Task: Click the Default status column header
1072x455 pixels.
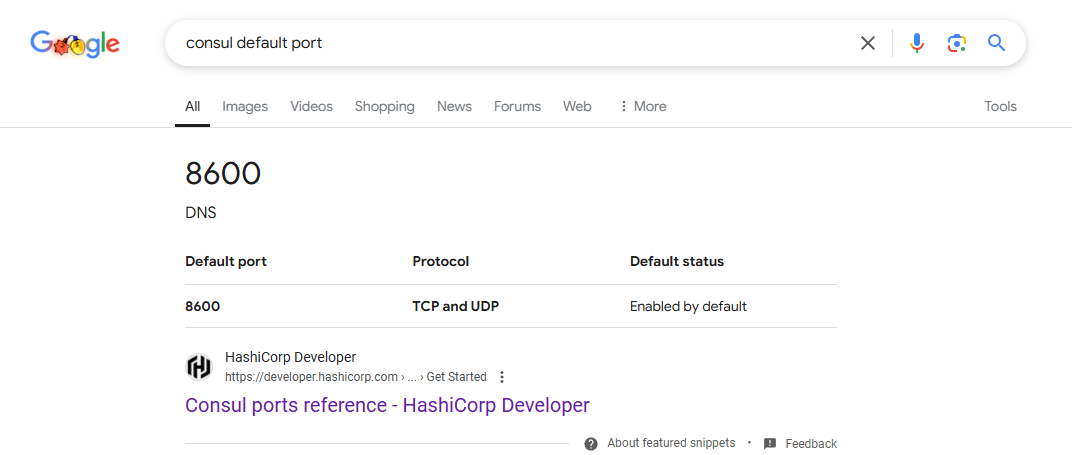Action: 677,262
